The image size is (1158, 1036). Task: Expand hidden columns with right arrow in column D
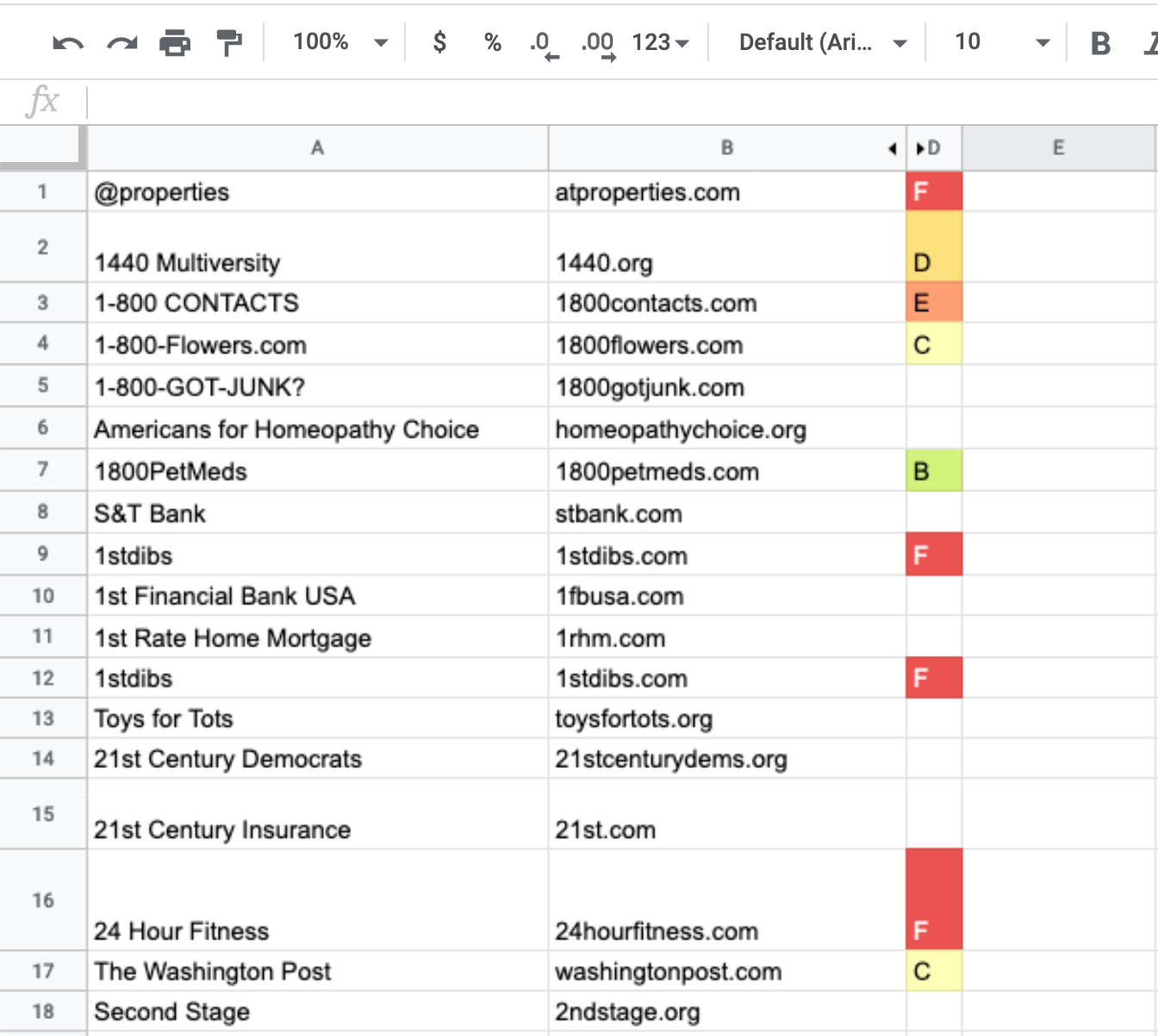point(920,148)
